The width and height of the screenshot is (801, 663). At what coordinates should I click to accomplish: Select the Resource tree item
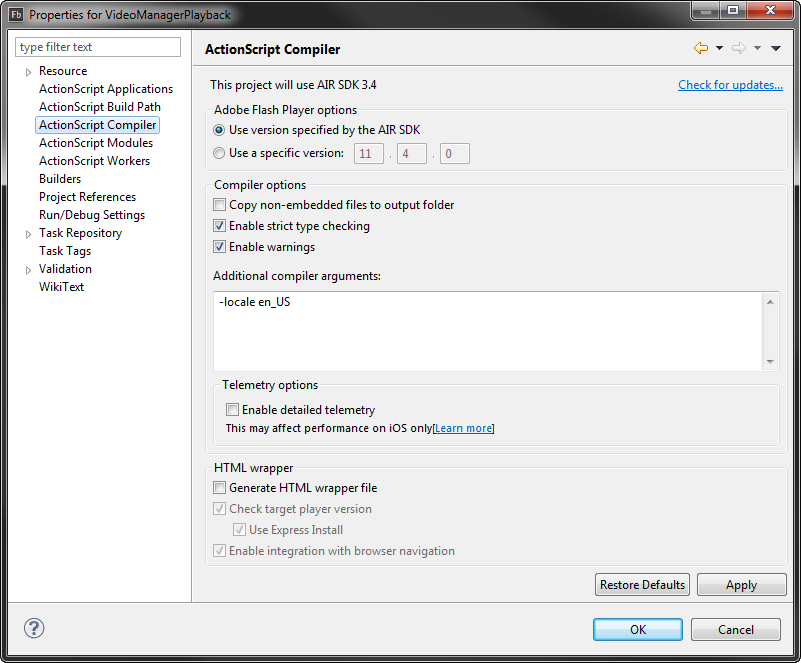point(63,71)
